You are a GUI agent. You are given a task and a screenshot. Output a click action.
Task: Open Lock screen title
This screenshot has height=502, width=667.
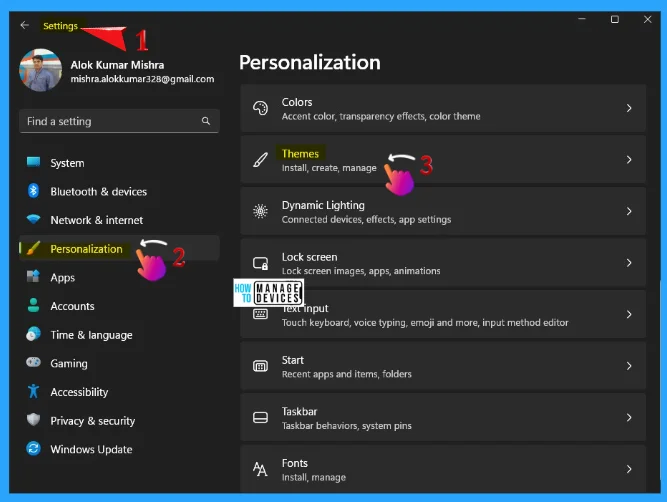point(309,257)
